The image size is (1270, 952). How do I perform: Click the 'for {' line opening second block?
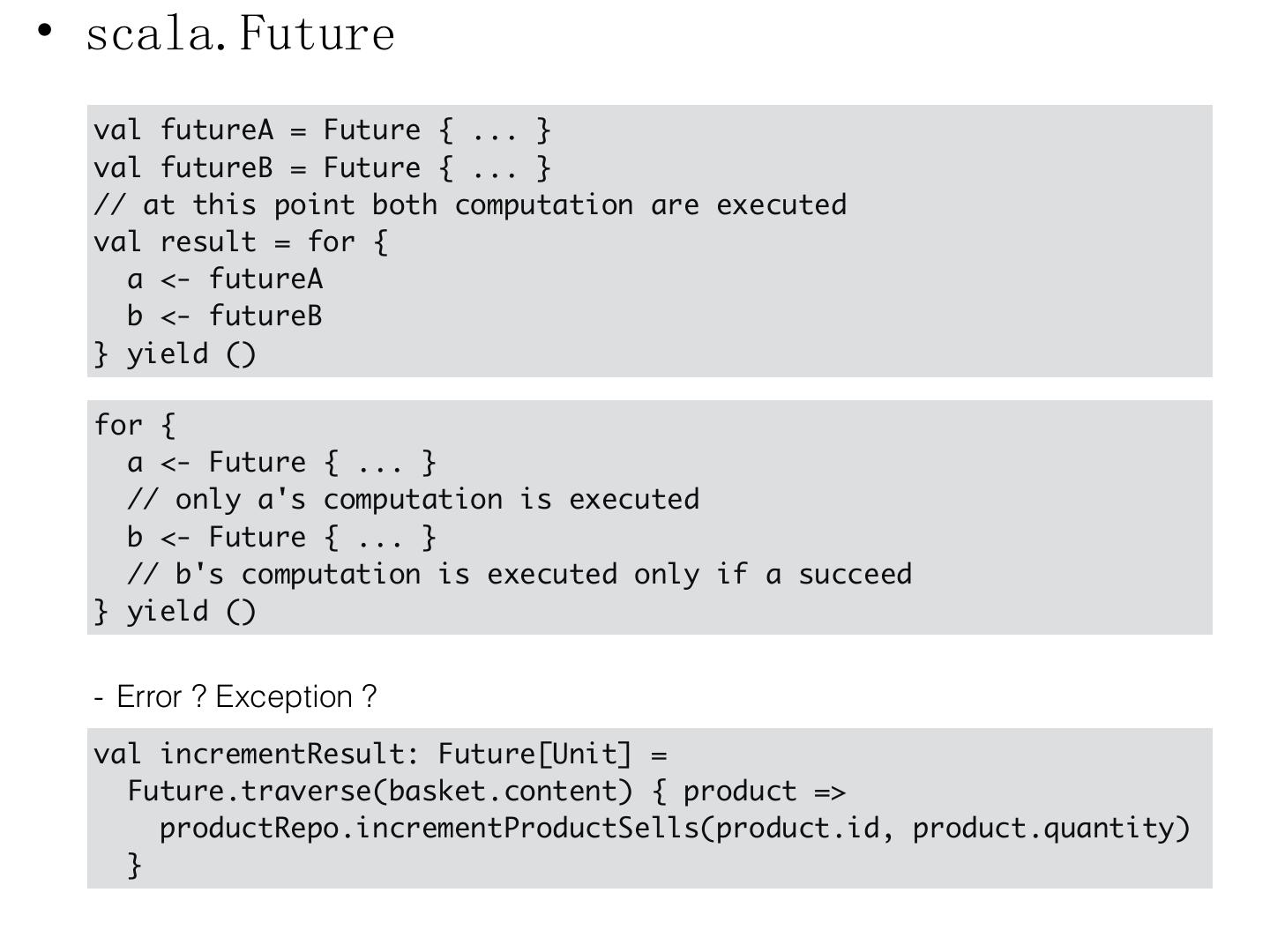[x=135, y=426]
